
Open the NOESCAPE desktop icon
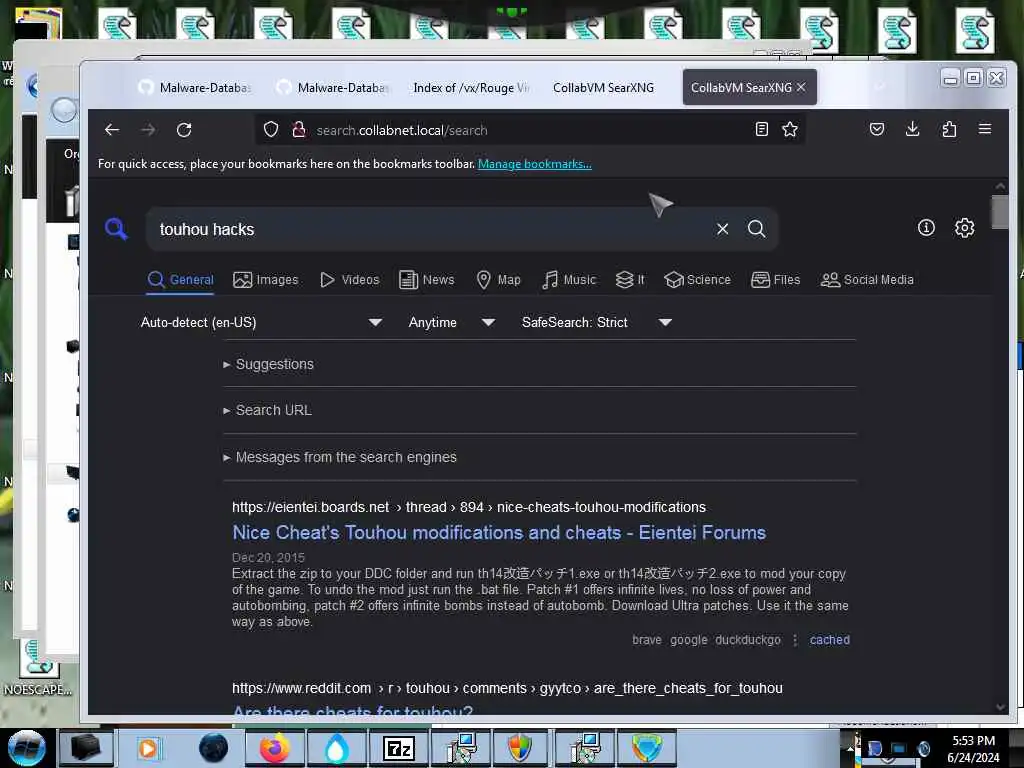38,667
